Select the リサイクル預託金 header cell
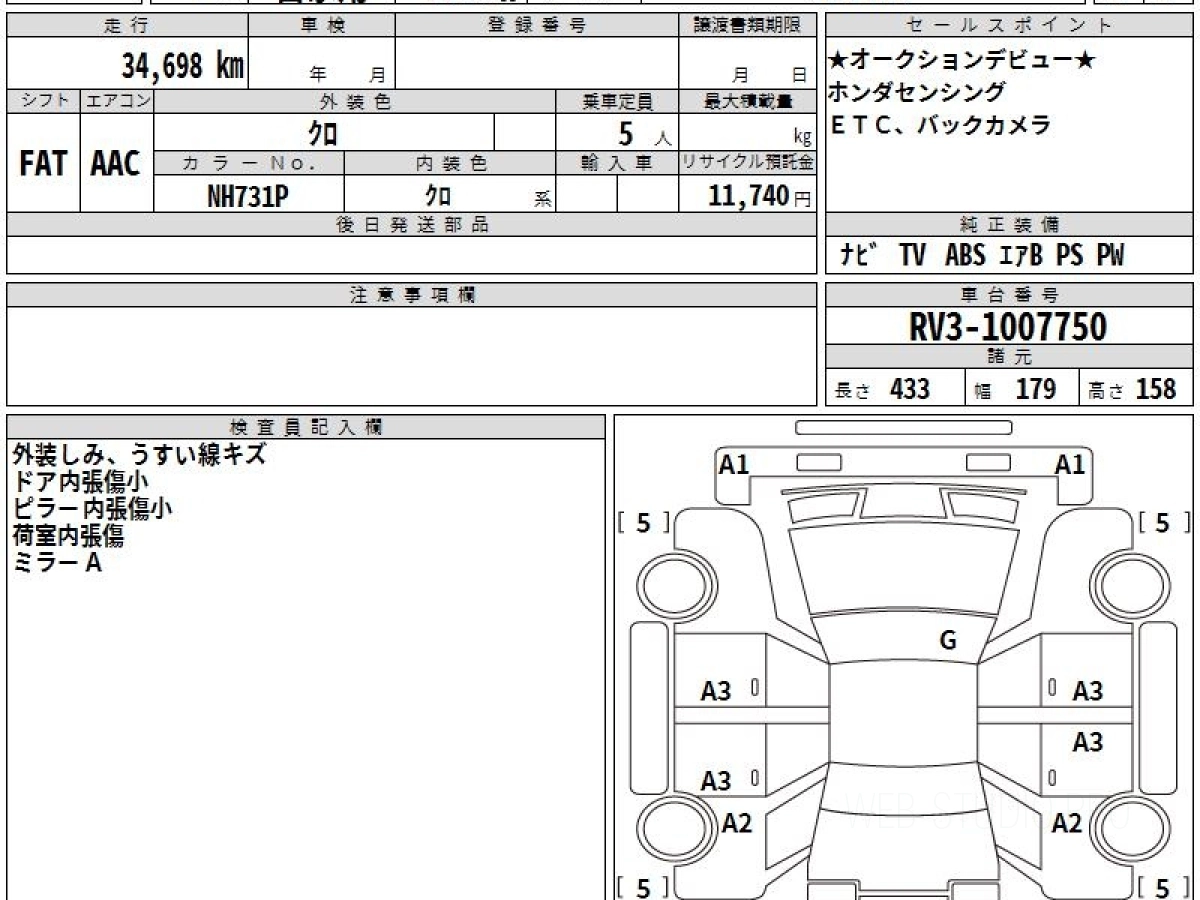Viewport: 1200px width, 900px height. pyautogui.click(x=747, y=164)
